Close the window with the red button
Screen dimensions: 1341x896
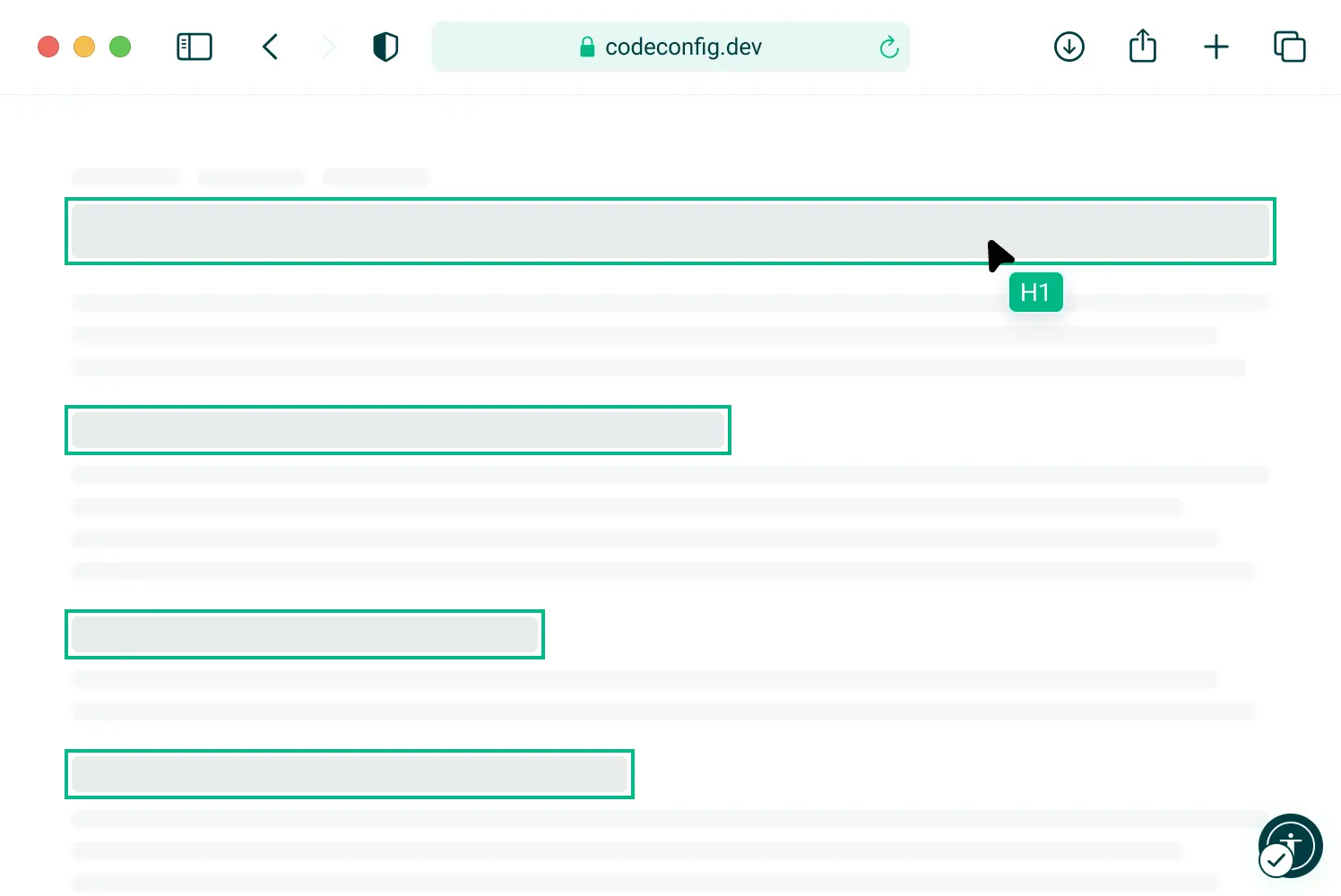(48, 47)
